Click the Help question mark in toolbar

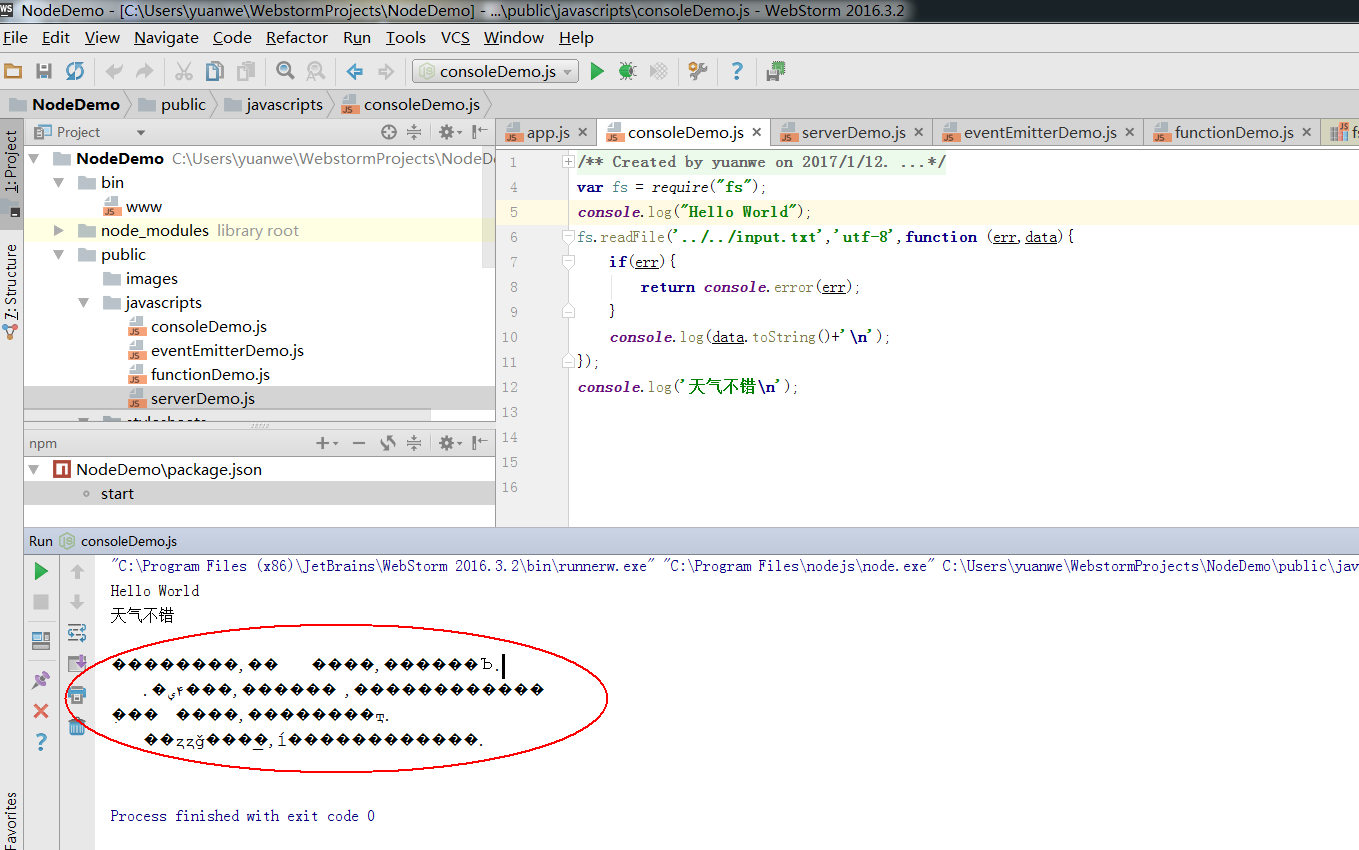pyautogui.click(x=737, y=71)
